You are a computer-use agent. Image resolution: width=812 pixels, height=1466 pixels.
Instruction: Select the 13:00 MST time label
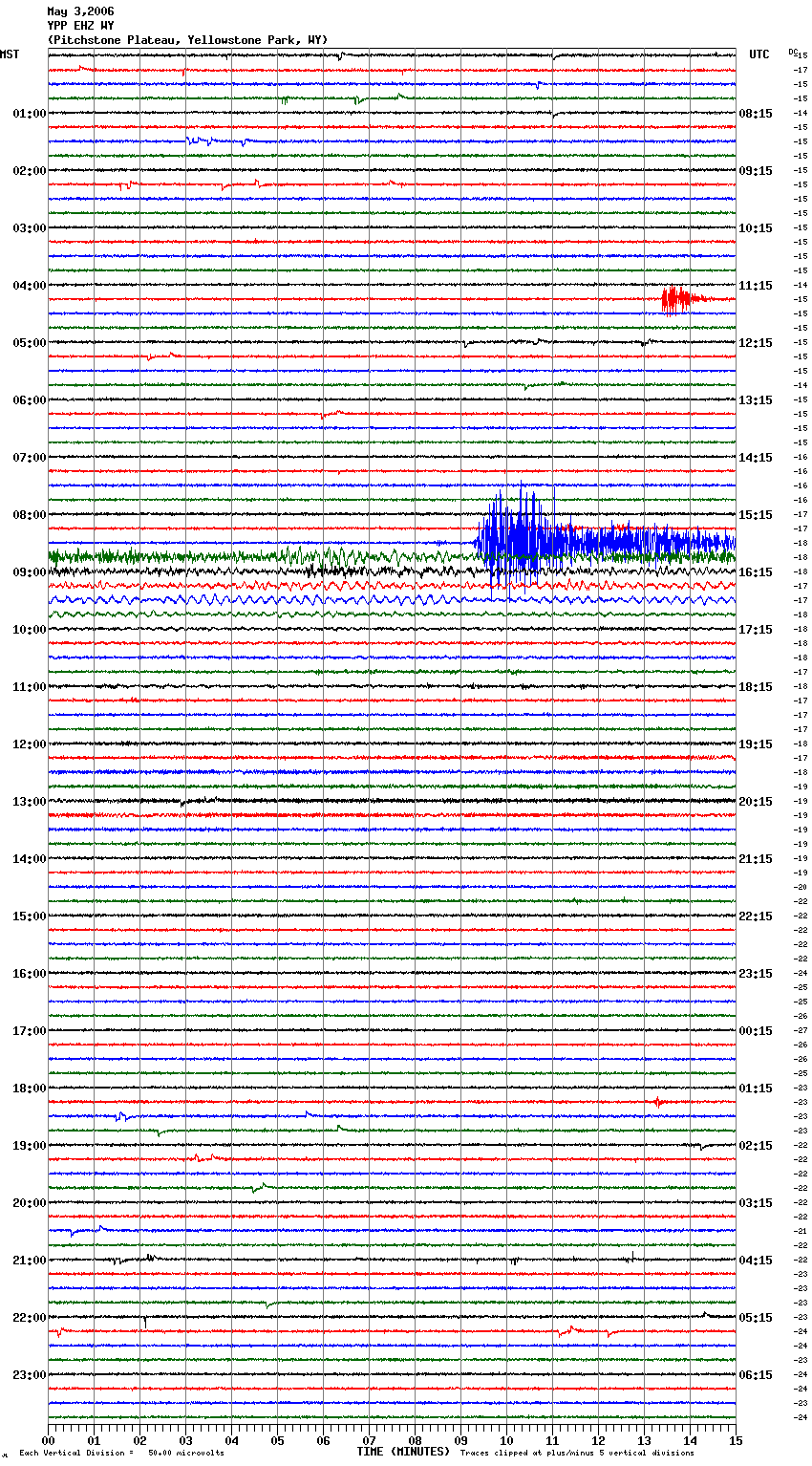(30, 802)
